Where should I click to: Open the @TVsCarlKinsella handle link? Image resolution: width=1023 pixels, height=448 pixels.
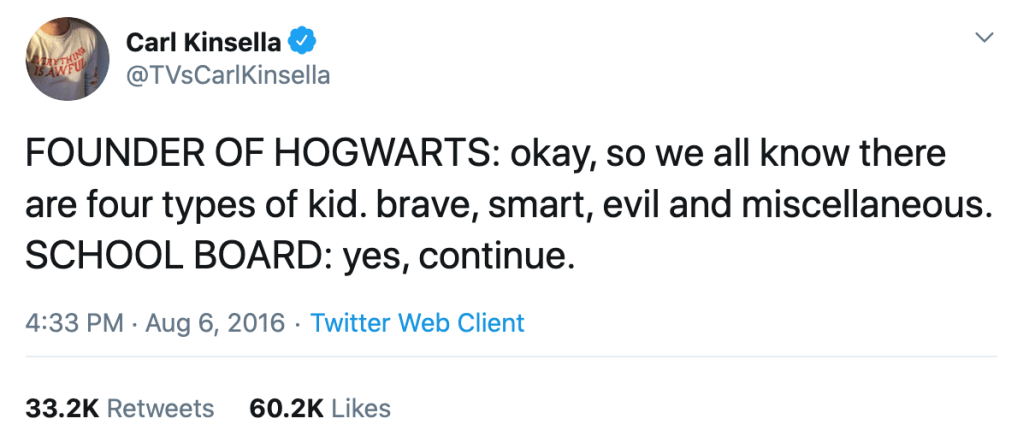pyautogui.click(x=228, y=75)
